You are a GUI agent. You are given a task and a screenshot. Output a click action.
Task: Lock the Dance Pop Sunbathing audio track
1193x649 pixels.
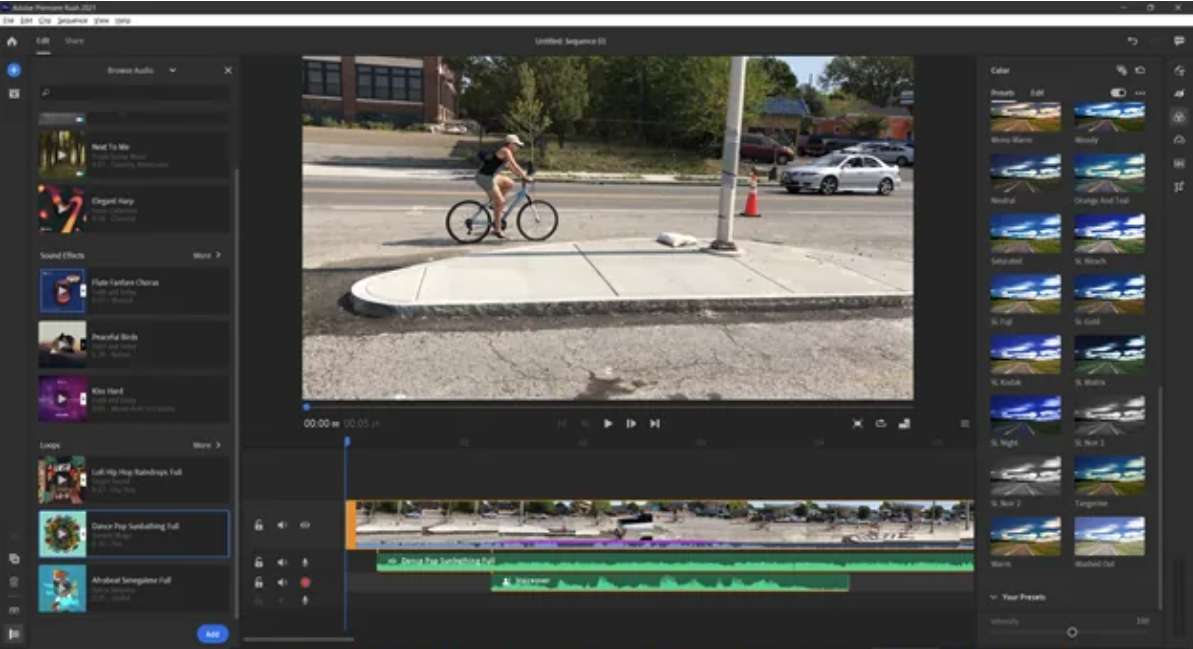point(259,562)
